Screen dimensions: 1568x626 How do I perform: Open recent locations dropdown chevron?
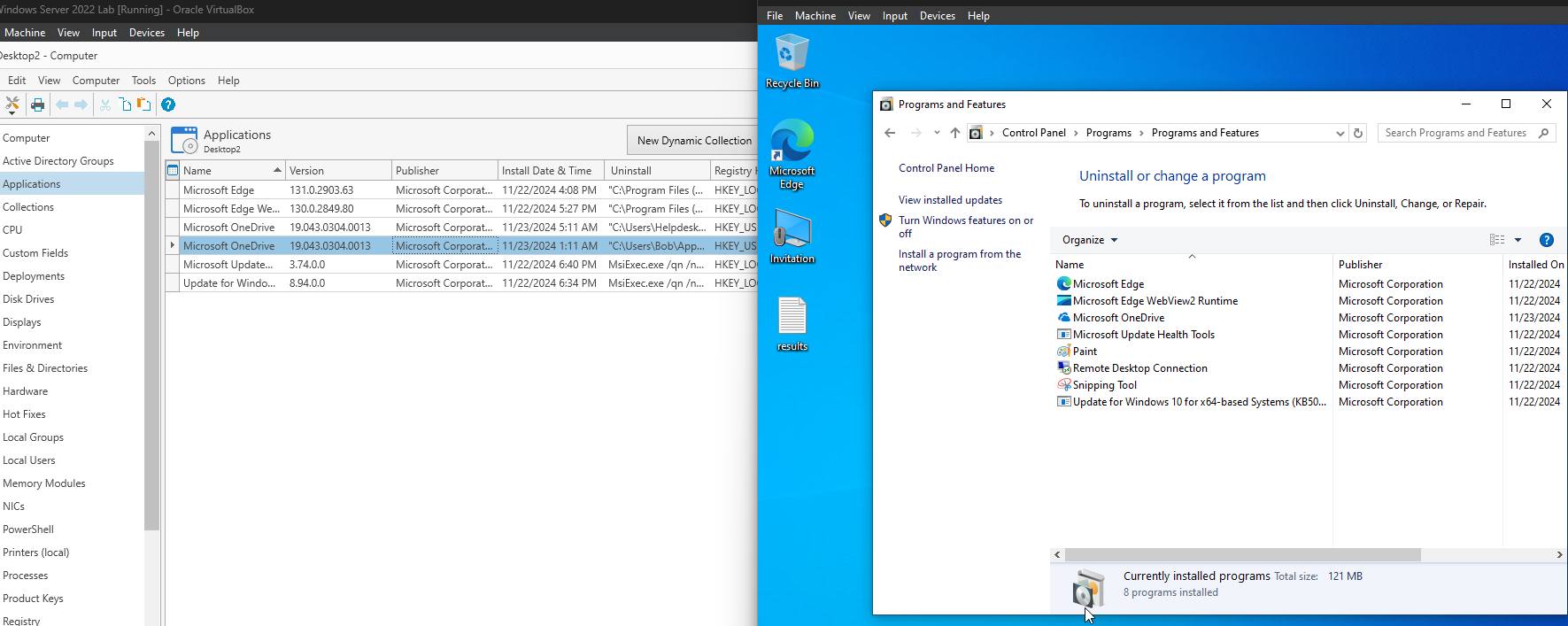[937, 133]
